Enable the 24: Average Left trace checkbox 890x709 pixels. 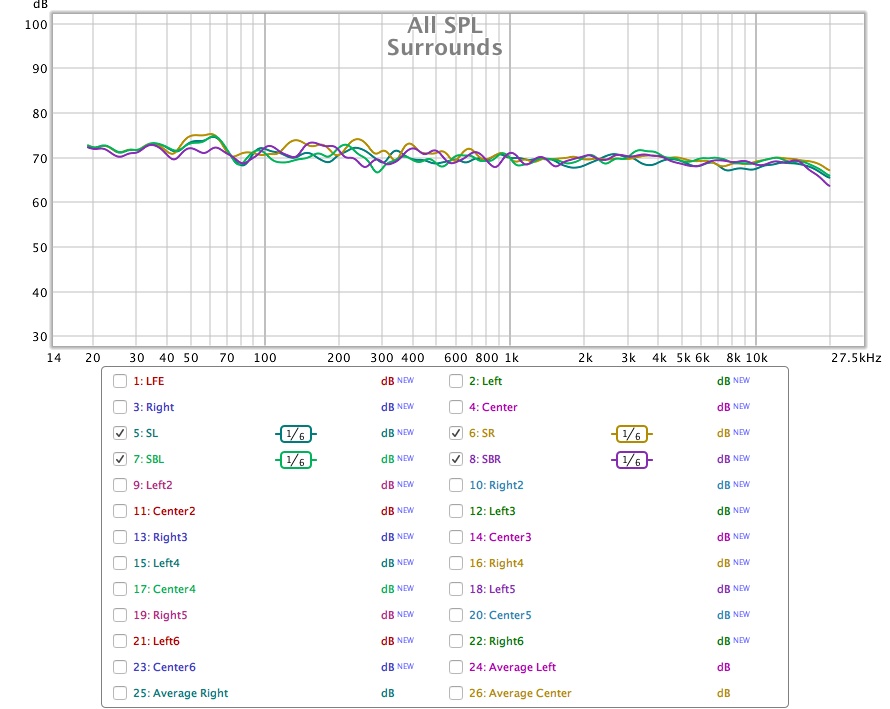pos(456,667)
